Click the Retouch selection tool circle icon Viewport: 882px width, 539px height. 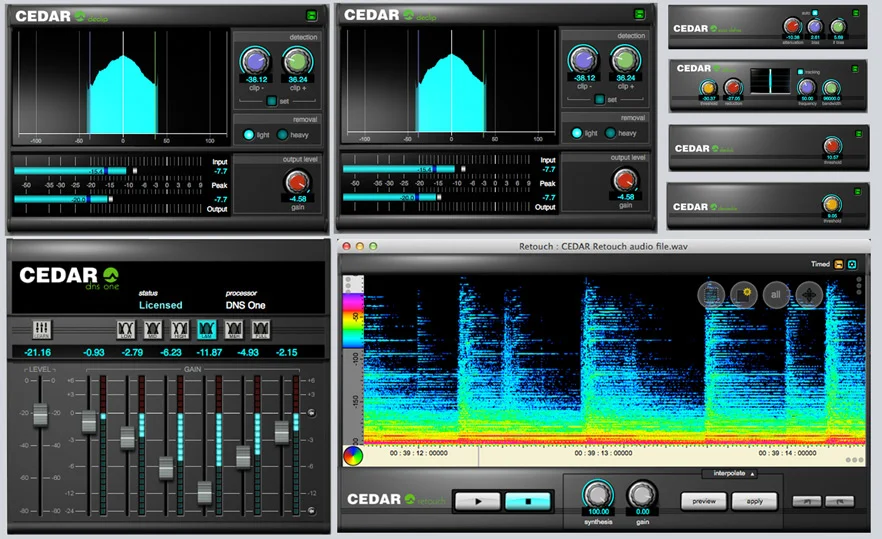click(712, 295)
